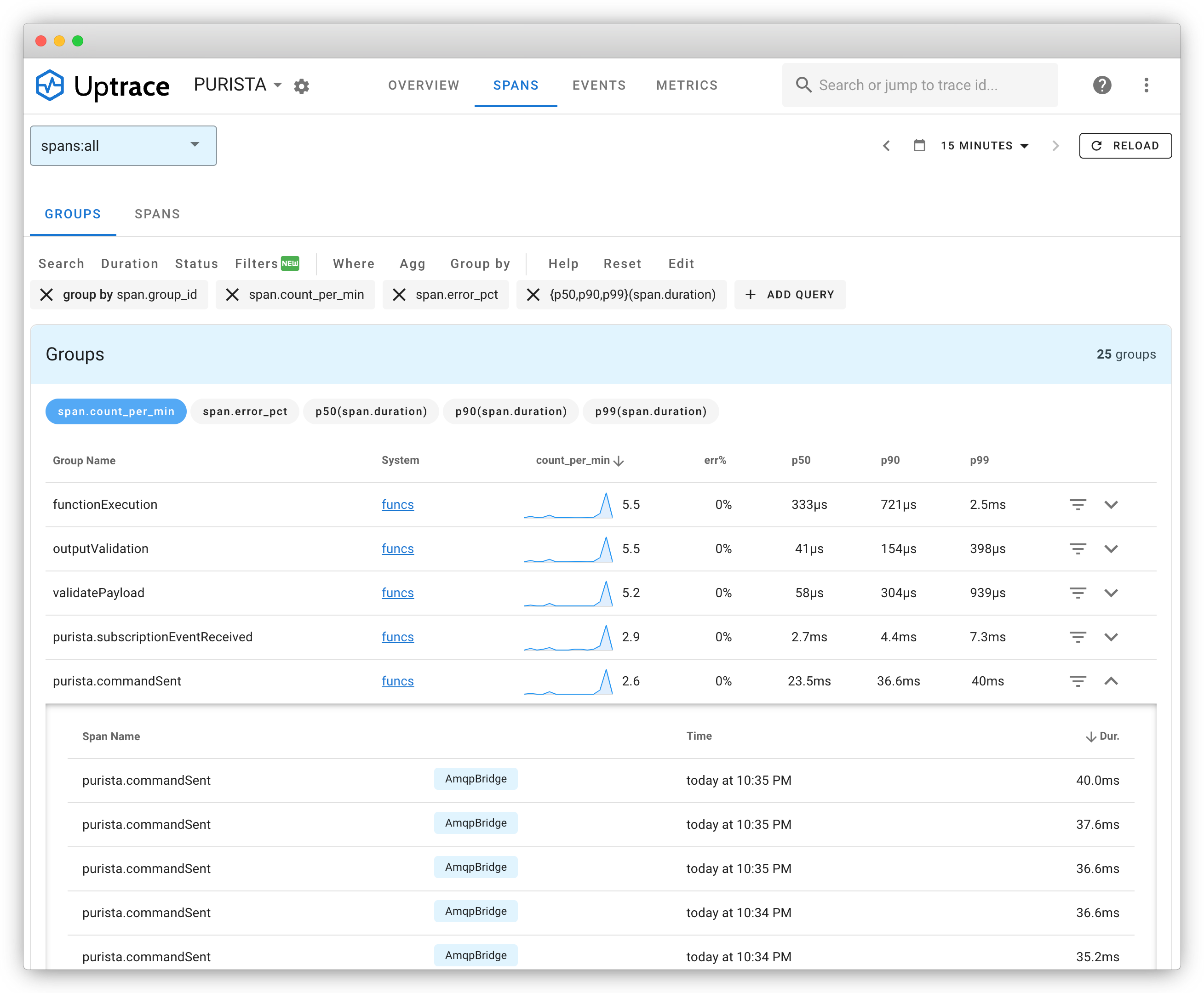Click the search or jump to trace field
Screen dimensions: 1204x993
tap(920, 85)
